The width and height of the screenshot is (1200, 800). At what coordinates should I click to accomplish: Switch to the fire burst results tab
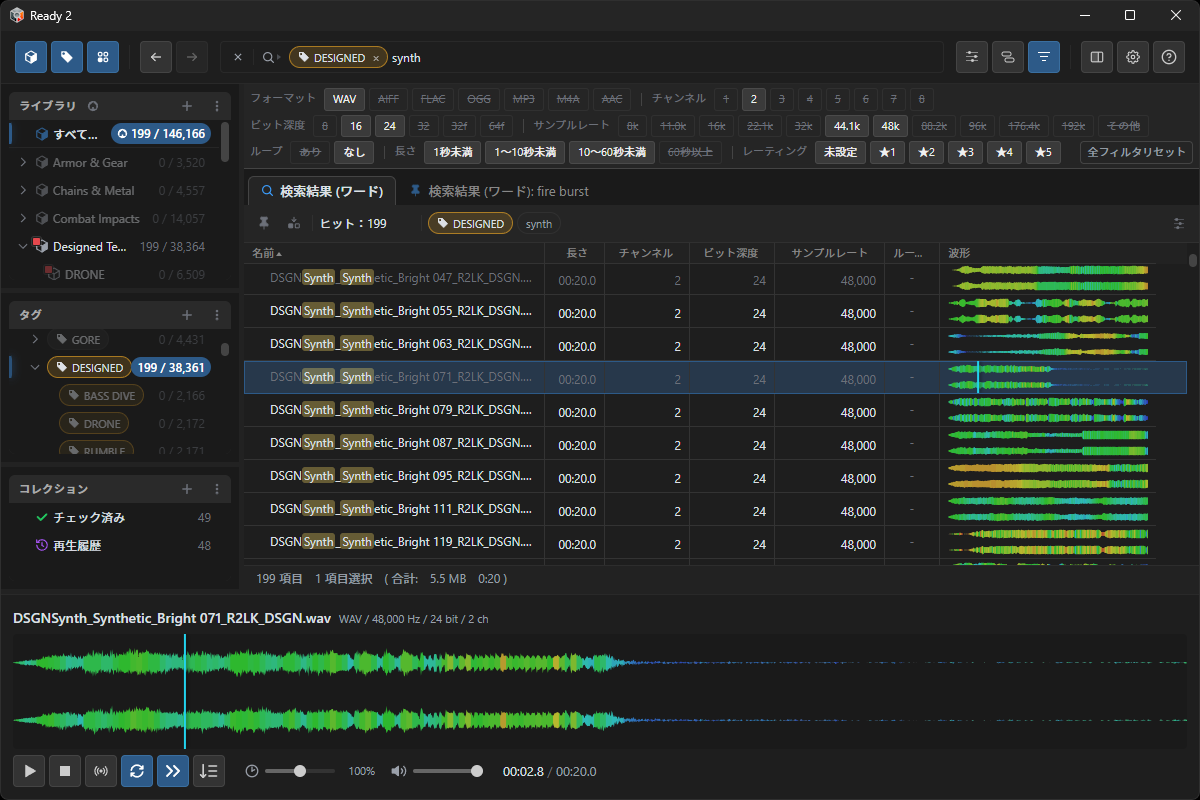click(x=501, y=190)
